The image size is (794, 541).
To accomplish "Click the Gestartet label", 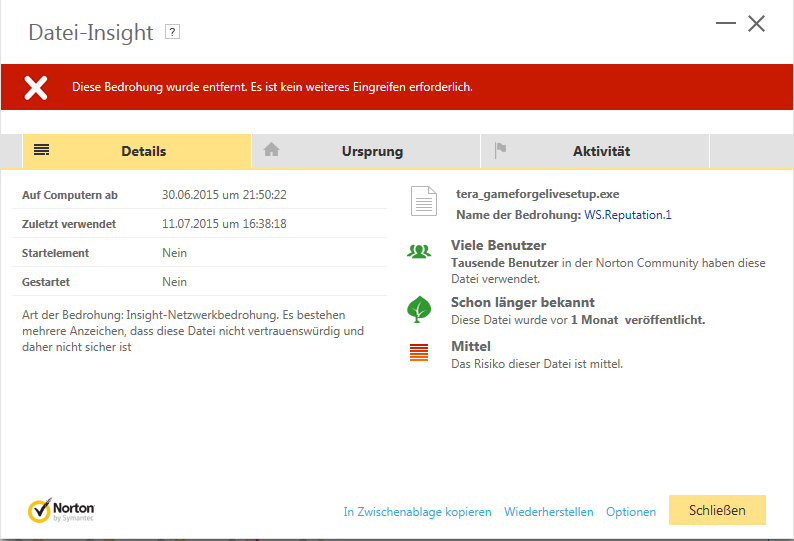I will pos(46,282).
